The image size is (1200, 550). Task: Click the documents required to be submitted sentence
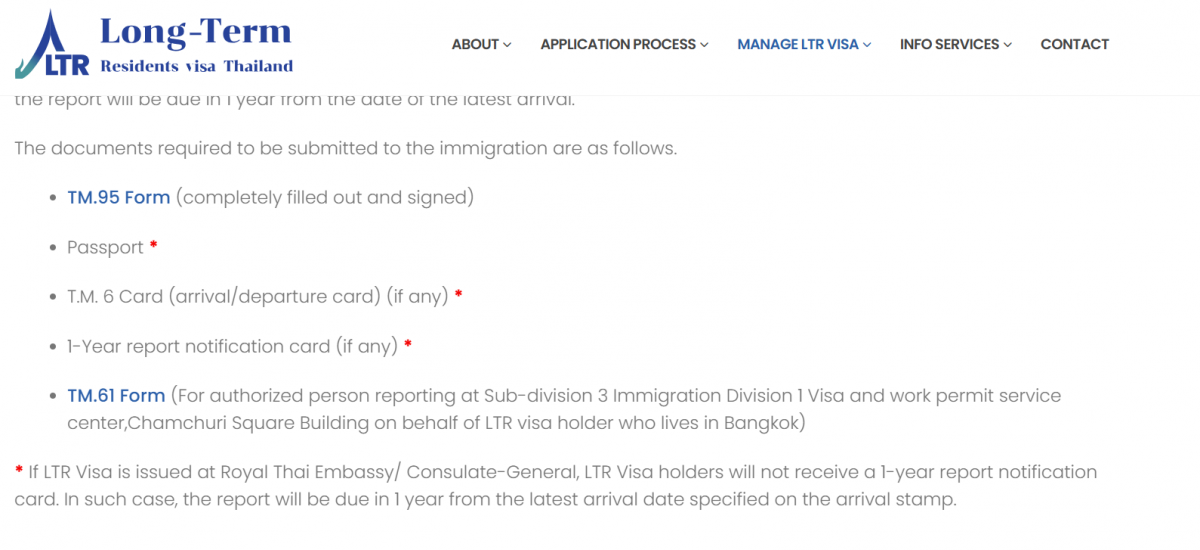point(346,148)
